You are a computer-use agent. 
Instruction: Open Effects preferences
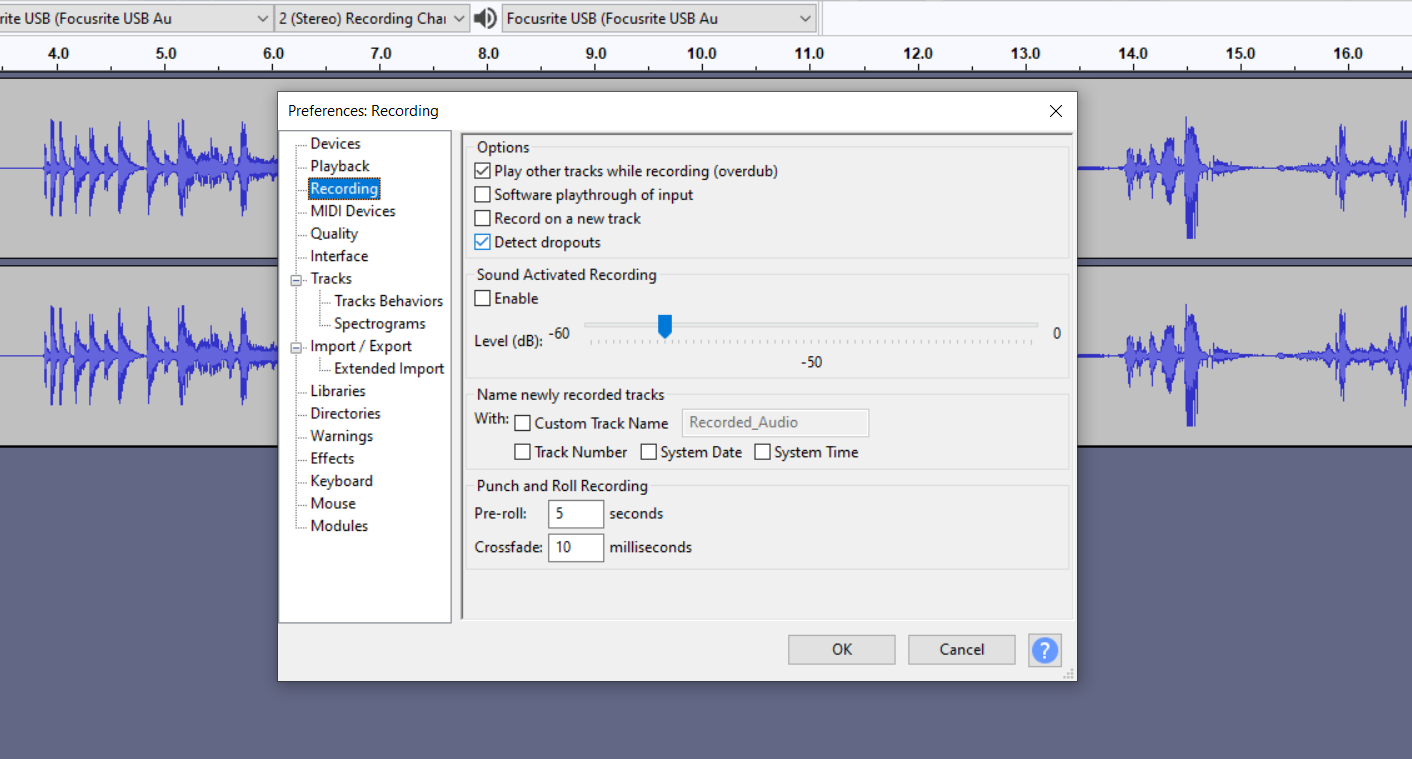pos(332,459)
